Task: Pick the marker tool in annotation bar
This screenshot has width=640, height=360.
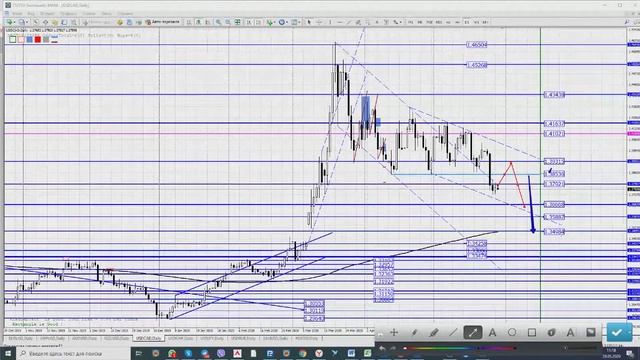Action: coord(433,333)
